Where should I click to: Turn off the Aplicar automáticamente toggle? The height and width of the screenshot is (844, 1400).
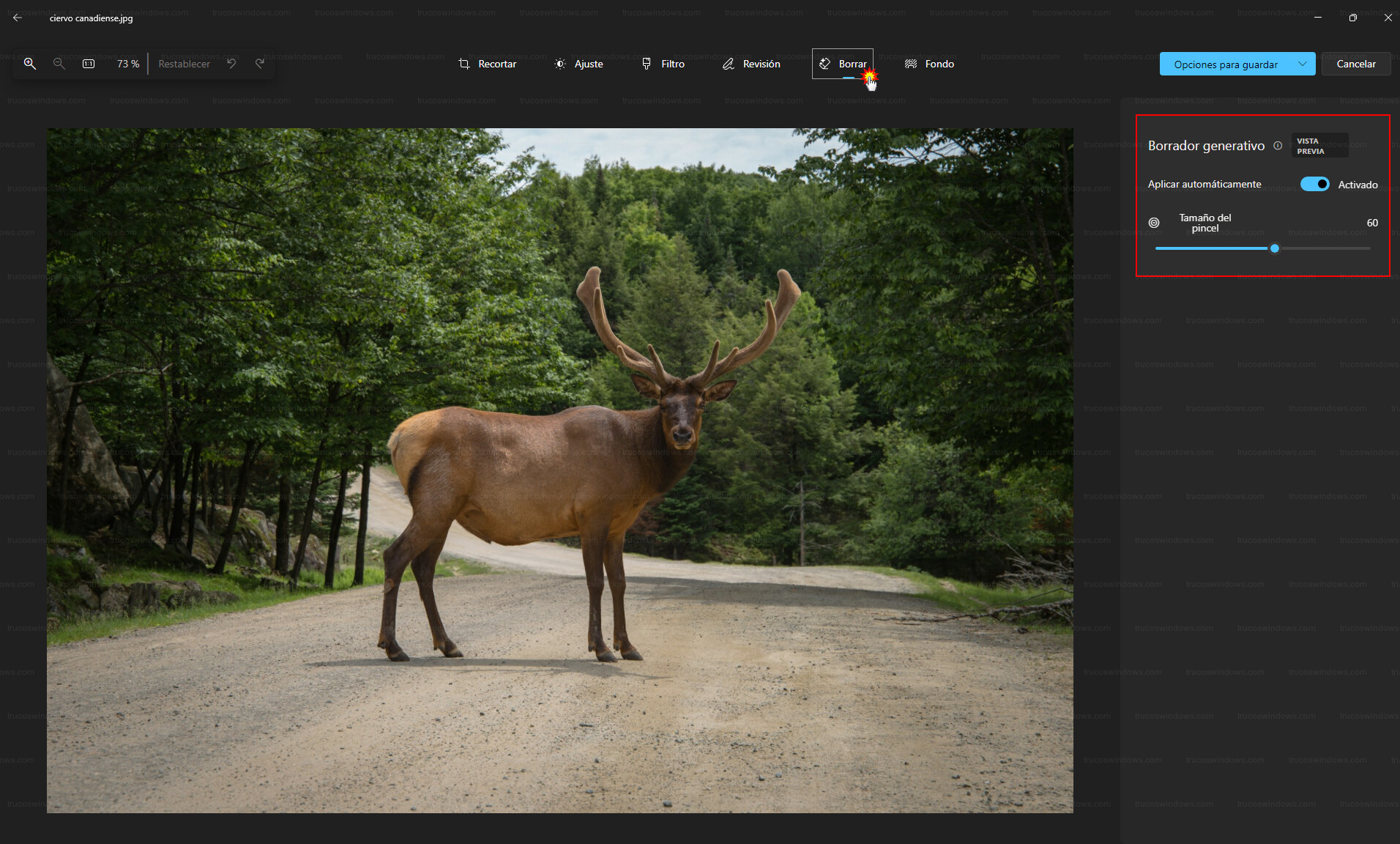pos(1314,185)
